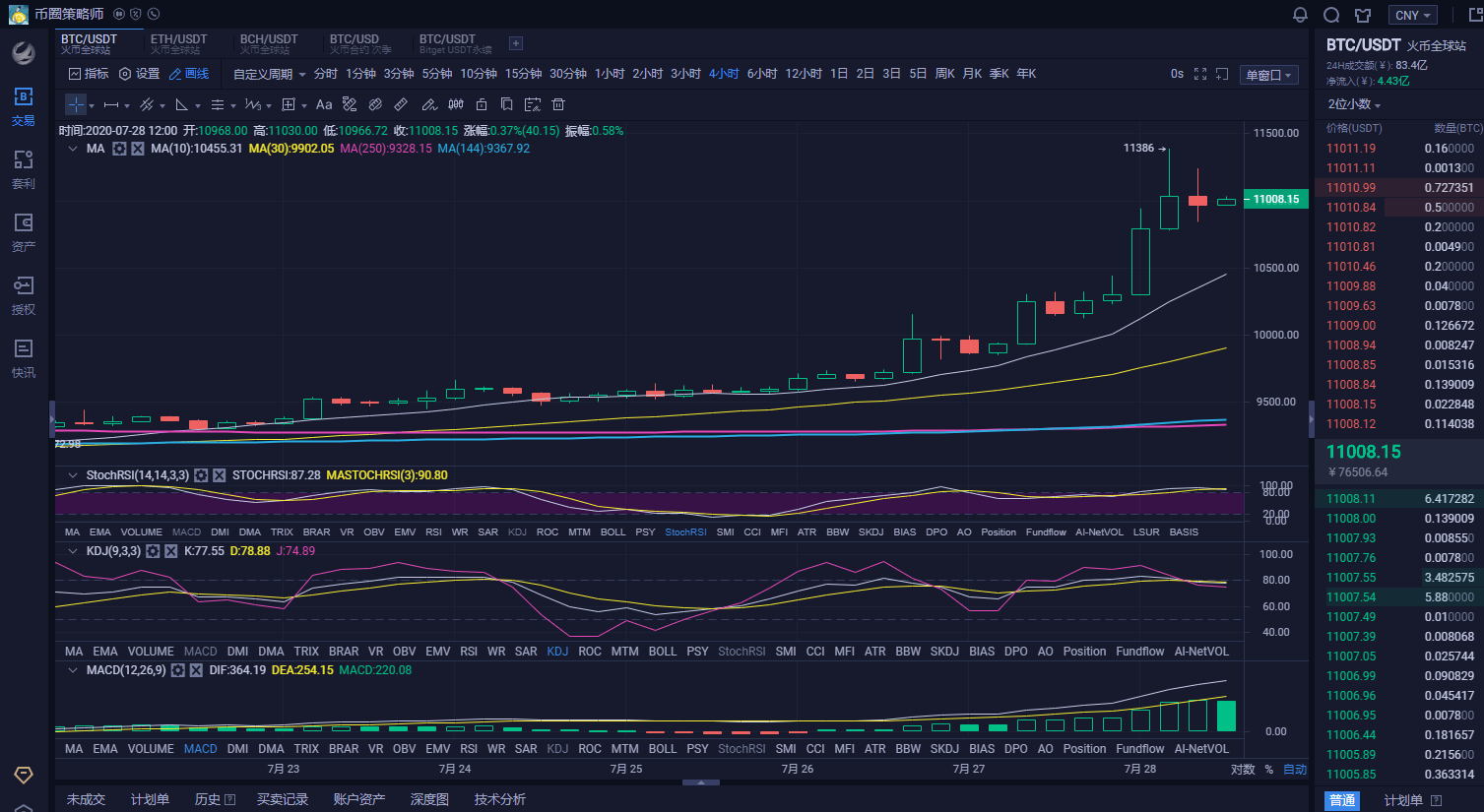Viewport: 1484px width, 812px height.
Task: Switch to the ETH/USDT tab
Action: (179, 43)
